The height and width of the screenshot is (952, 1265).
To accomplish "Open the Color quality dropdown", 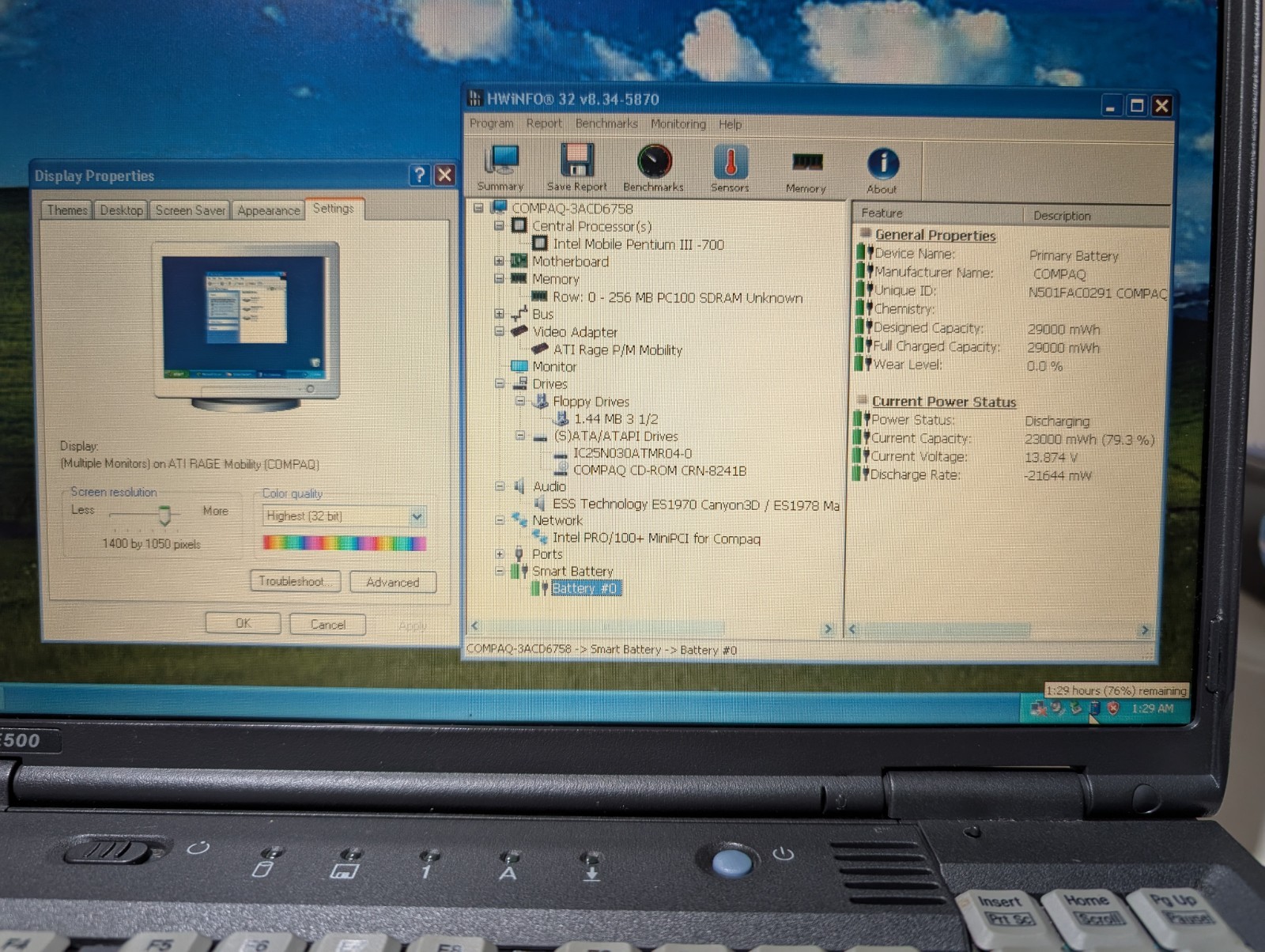I will tap(417, 517).
